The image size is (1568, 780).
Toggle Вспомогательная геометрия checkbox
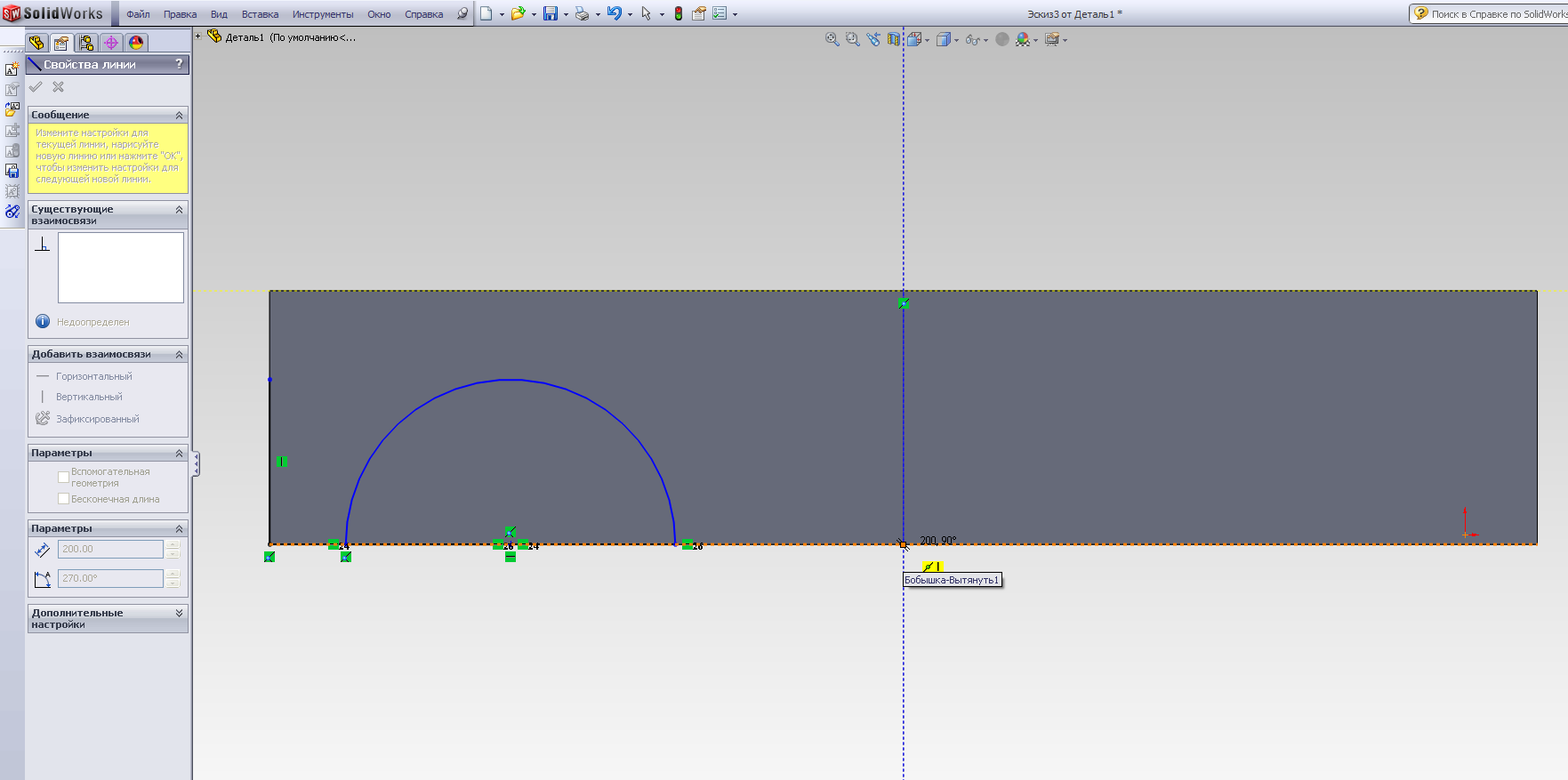(x=63, y=478)
